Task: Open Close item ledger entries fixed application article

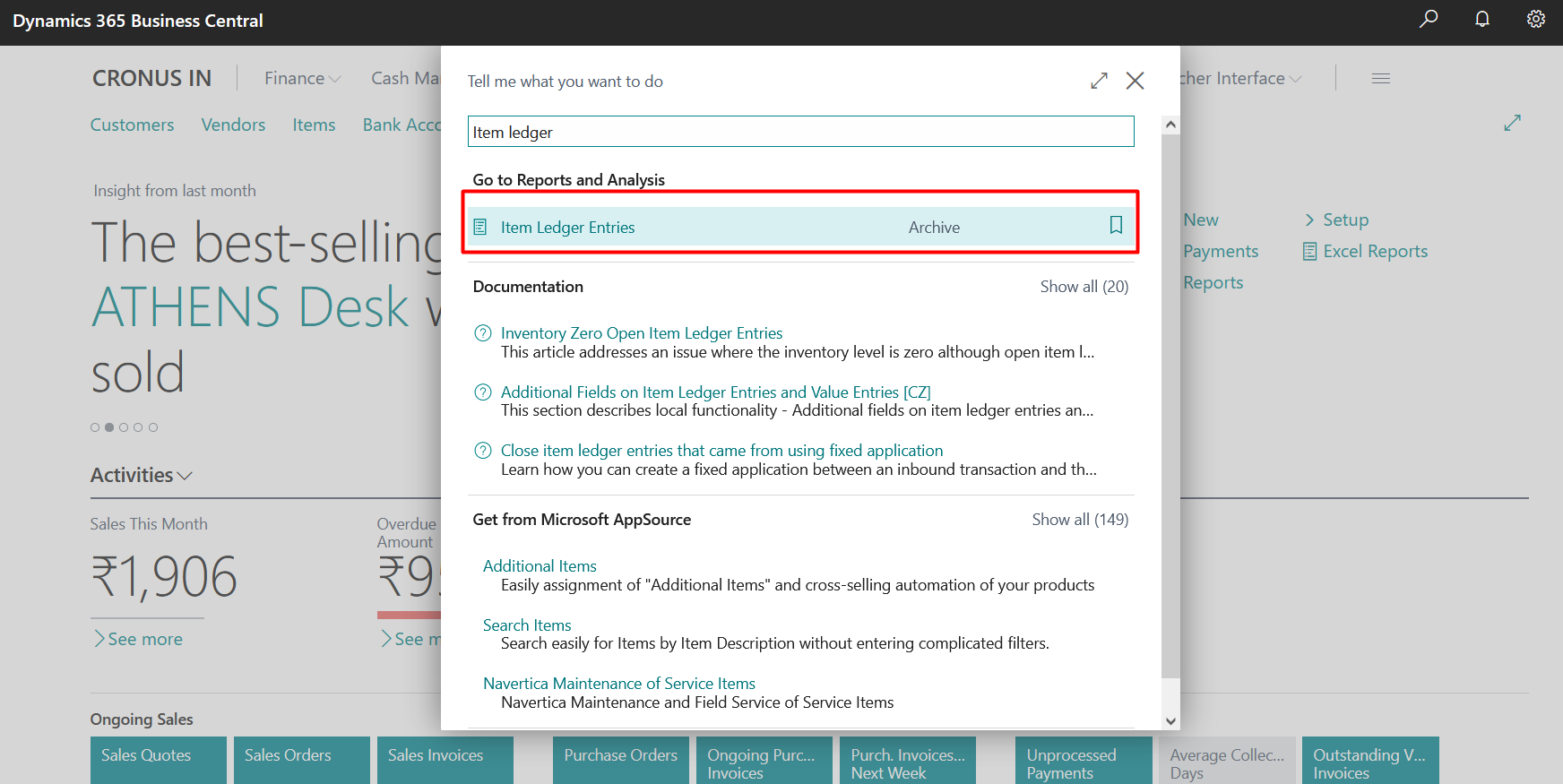Action: click(722, 451)
